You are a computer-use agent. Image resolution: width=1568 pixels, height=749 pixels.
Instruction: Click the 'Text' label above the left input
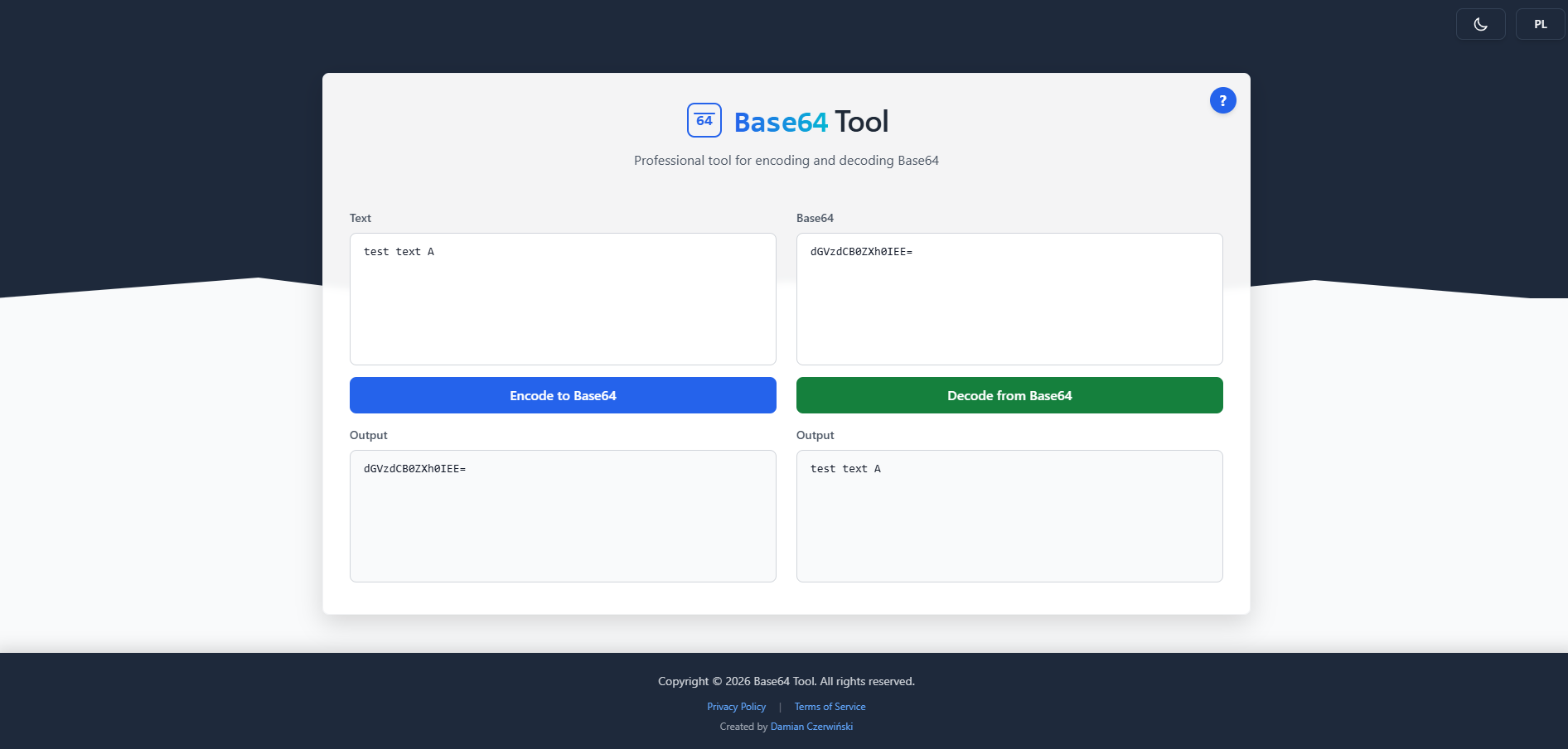point(361,218)
